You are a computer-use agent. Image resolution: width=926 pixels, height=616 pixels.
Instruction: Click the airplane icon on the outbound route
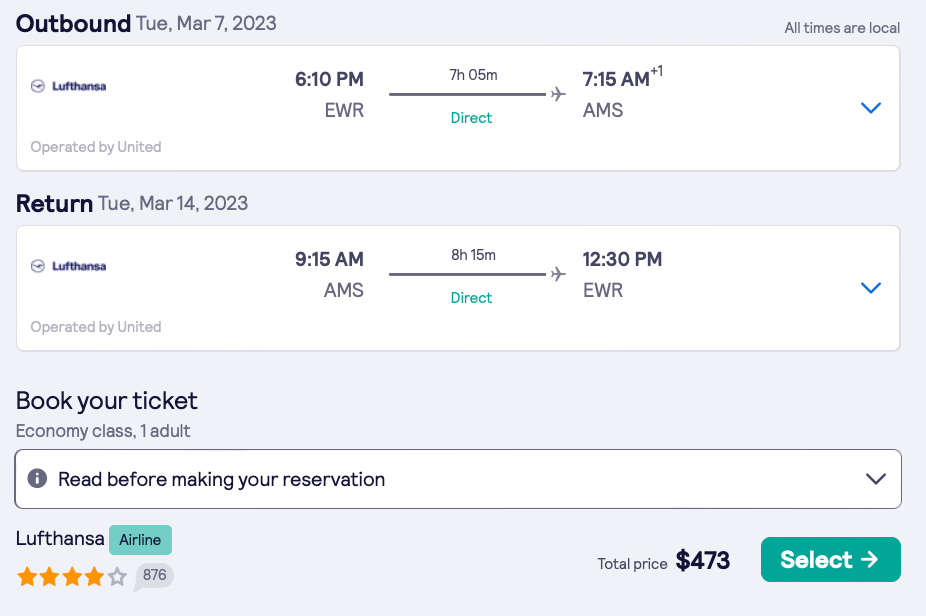coord(558,94)
